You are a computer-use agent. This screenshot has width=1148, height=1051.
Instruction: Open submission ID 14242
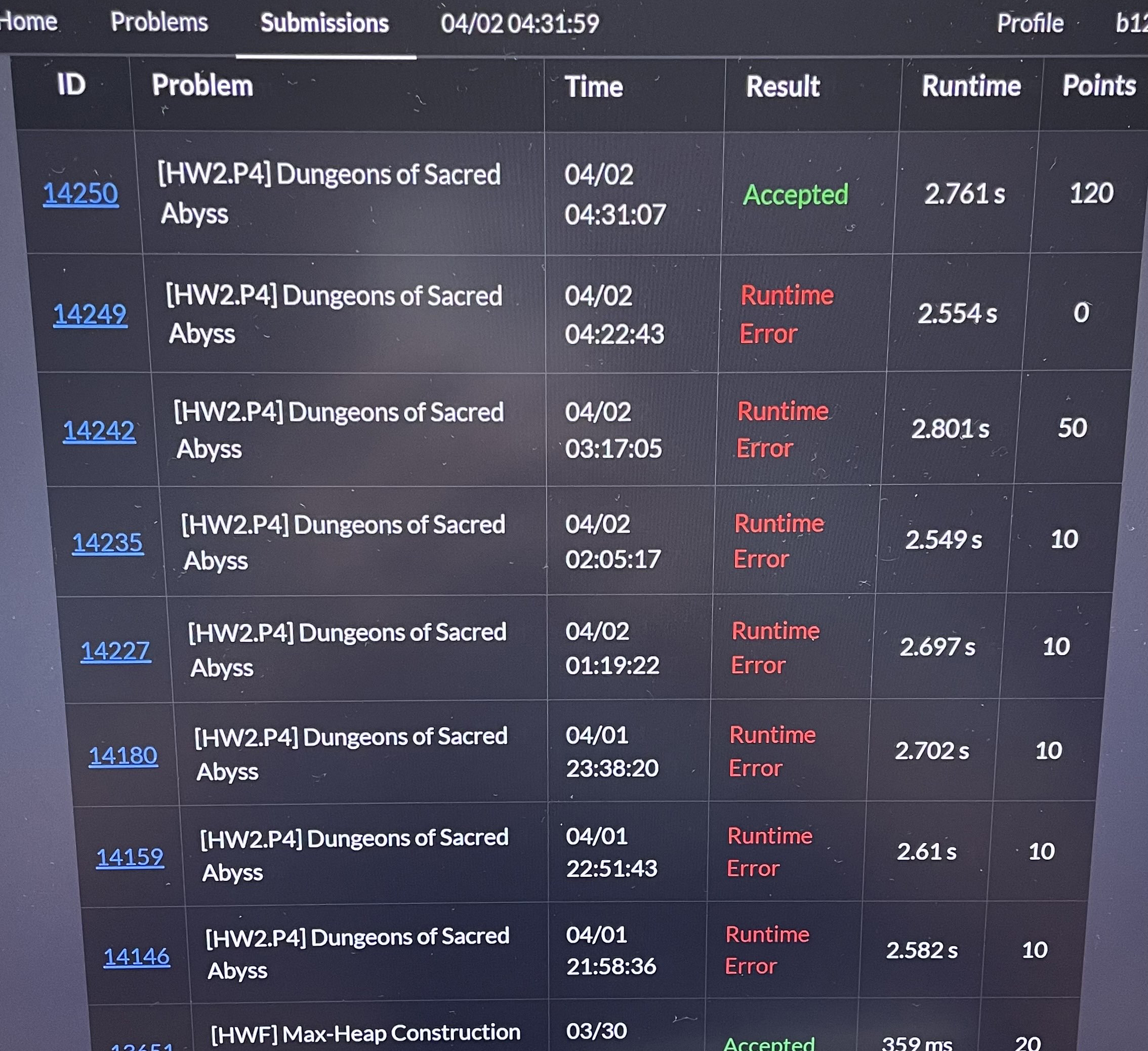(x=99, y=431)
